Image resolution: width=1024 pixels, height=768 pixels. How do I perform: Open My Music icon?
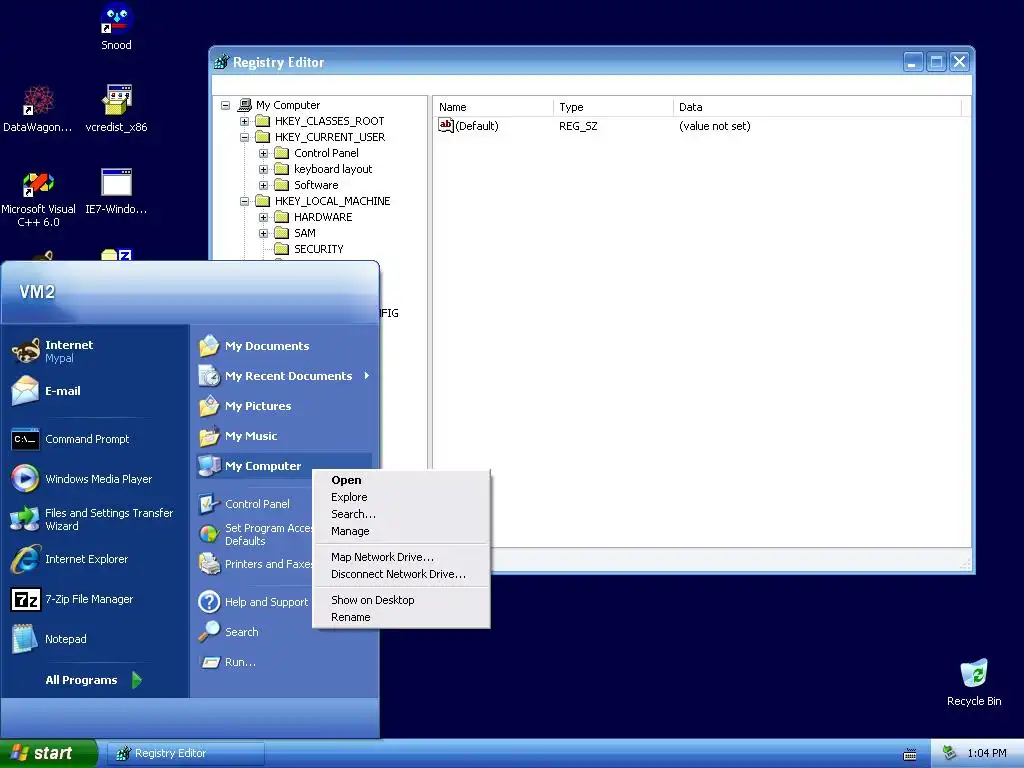[209, 436]
